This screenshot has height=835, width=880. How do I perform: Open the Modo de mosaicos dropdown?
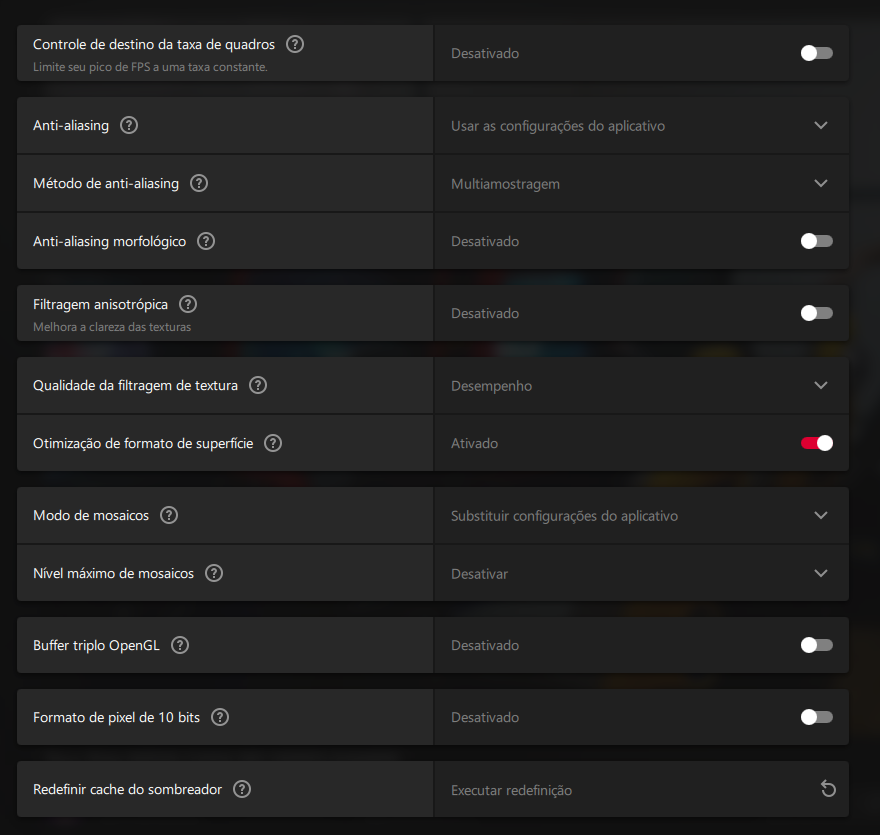pos(641,515)
